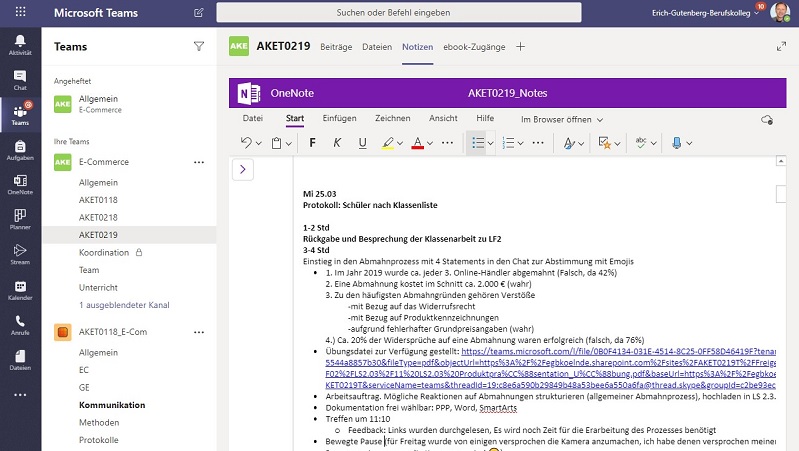Open the Erich-Gutenberg-Berufskolleg organization switcher
The image size is (799, 451).
(705, 13)
